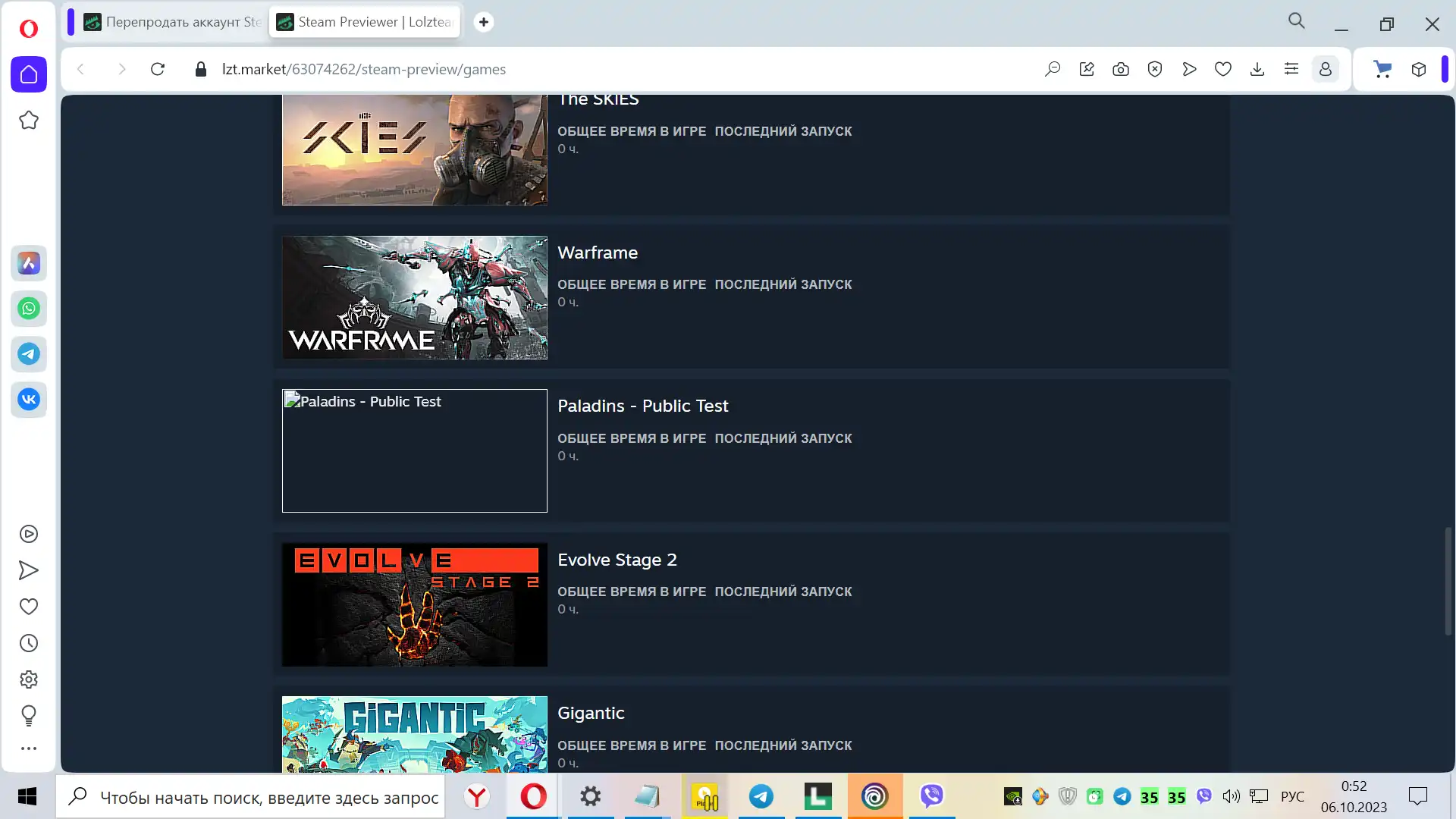Open volume control in system tray
The image size is (1456, 819).
(1231, 796)
